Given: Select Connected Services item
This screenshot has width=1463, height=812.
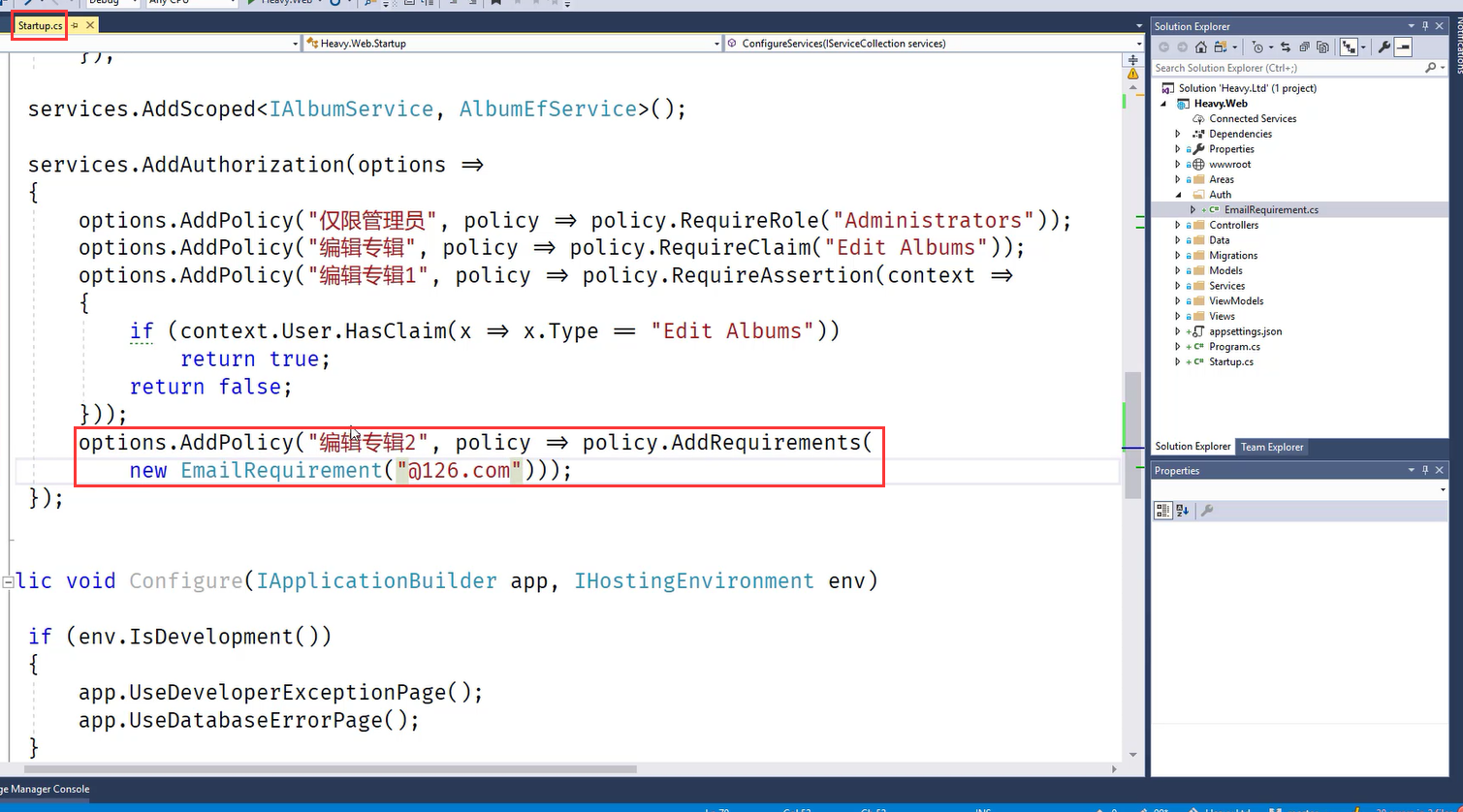Looking at the screenshot, I should coord(1253,118).
